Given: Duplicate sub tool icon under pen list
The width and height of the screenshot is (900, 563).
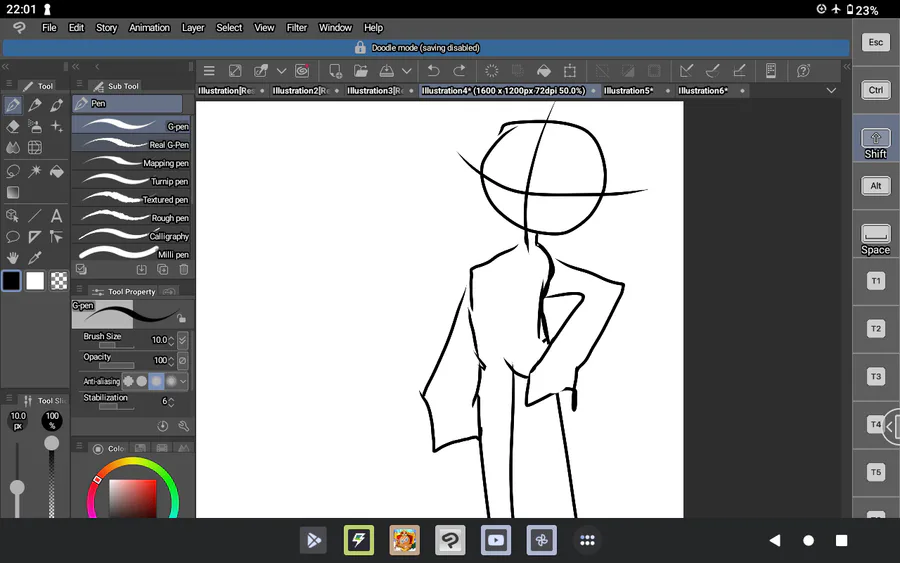Looking at the screenshot, I should [163, 269].
